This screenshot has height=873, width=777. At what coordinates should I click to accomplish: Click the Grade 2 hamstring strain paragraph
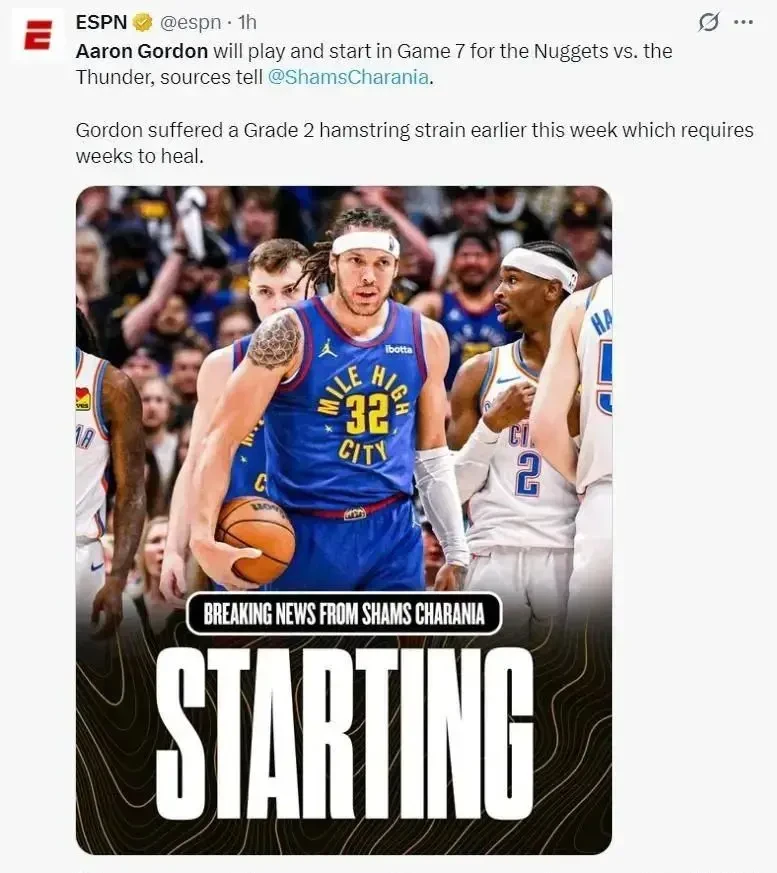414,143
